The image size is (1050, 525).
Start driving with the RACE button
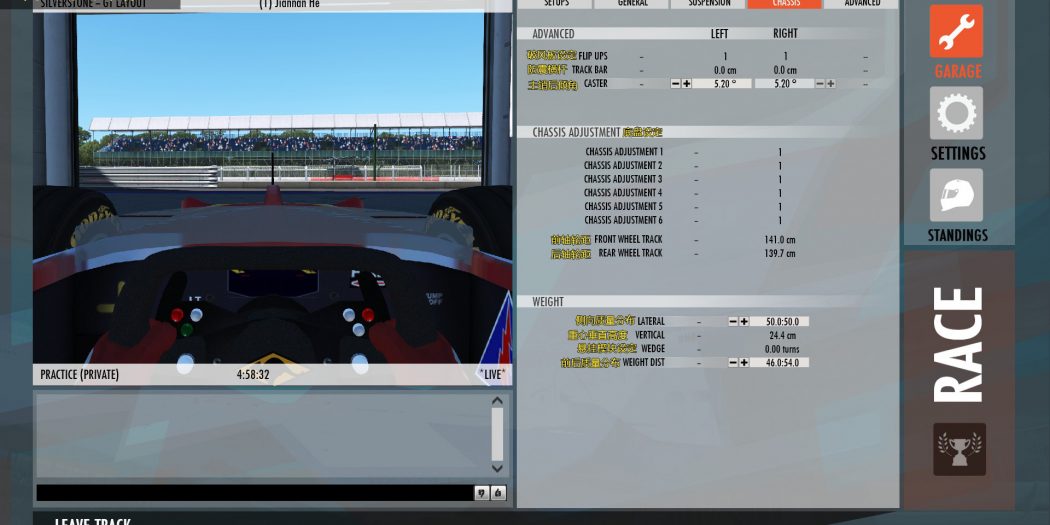(x=959, y=345)
